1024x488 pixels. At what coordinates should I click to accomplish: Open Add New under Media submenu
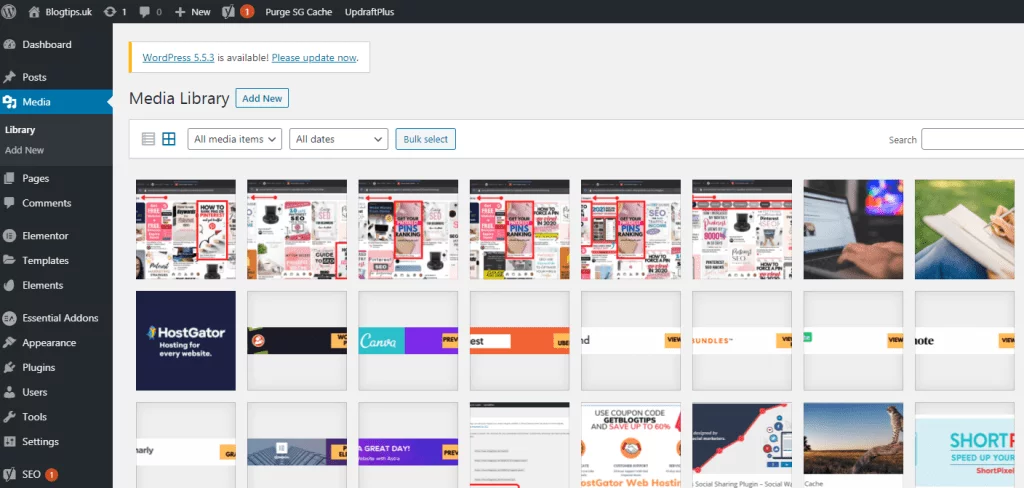(25, 150)
